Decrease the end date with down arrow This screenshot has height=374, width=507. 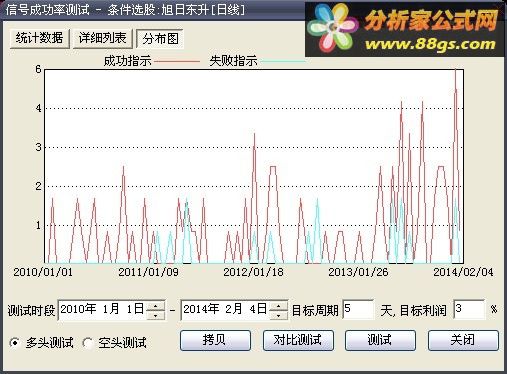279,315
